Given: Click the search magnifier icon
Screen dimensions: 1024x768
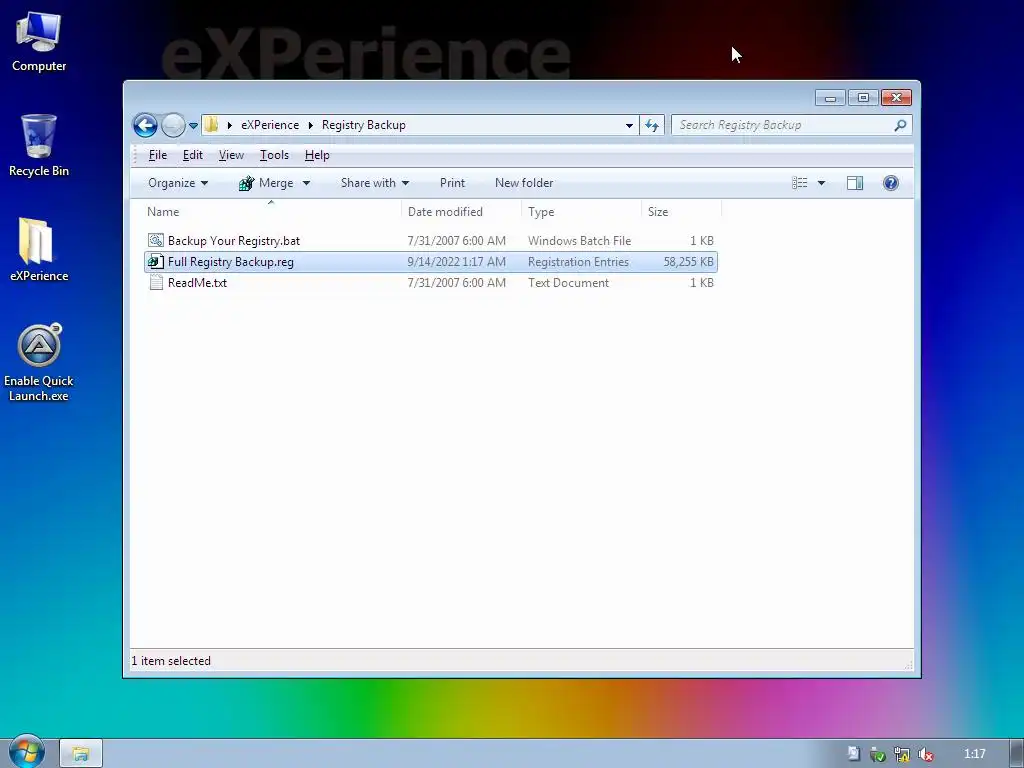Looking at the screenshot, I should pyautogui.click(x=901, y=125).
